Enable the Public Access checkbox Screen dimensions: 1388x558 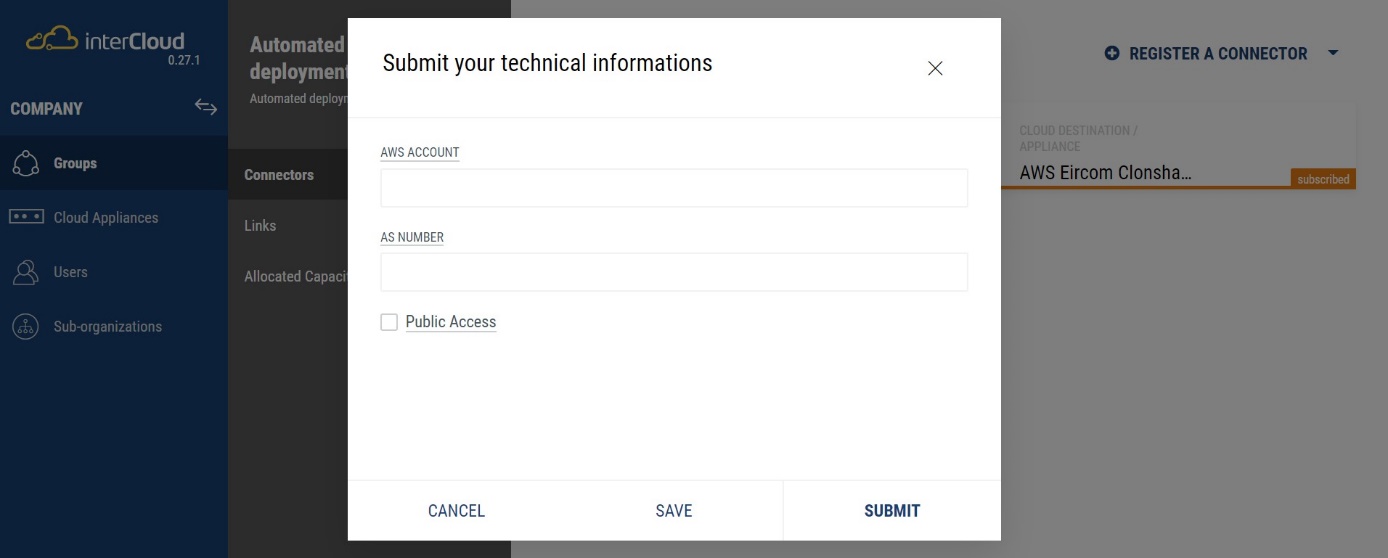tap(389, 322)
